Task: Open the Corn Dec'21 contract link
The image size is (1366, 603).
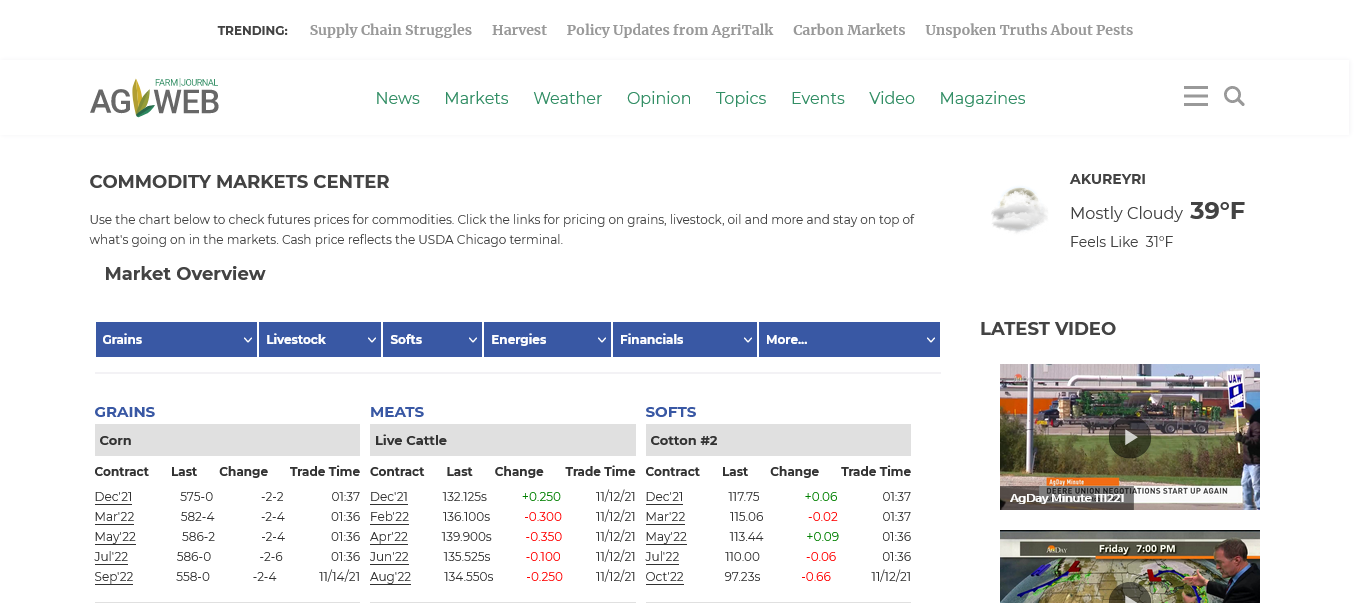Action: [113, 497]
